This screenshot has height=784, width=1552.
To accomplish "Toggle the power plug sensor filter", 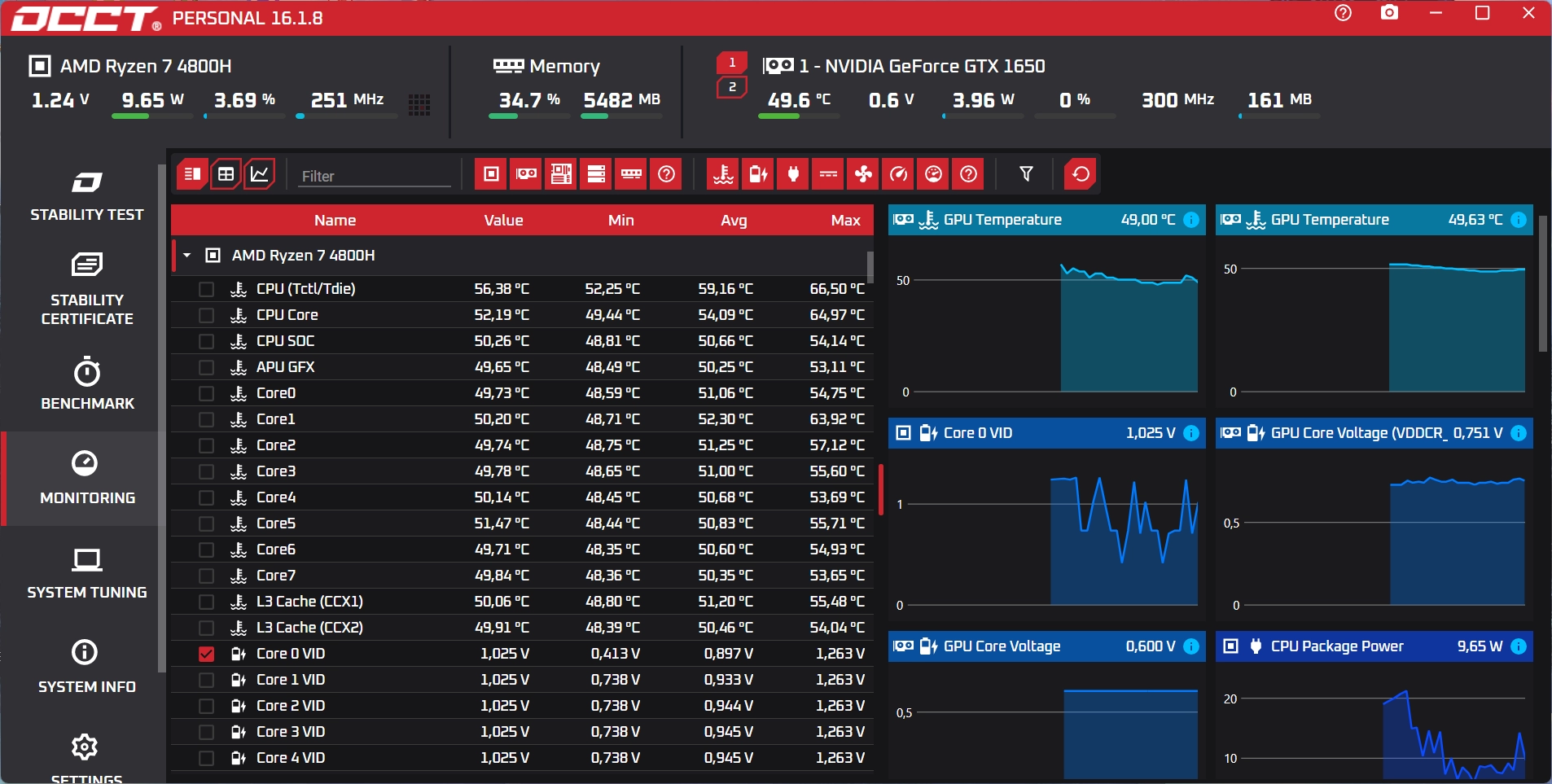I will (x=793, y=174).
